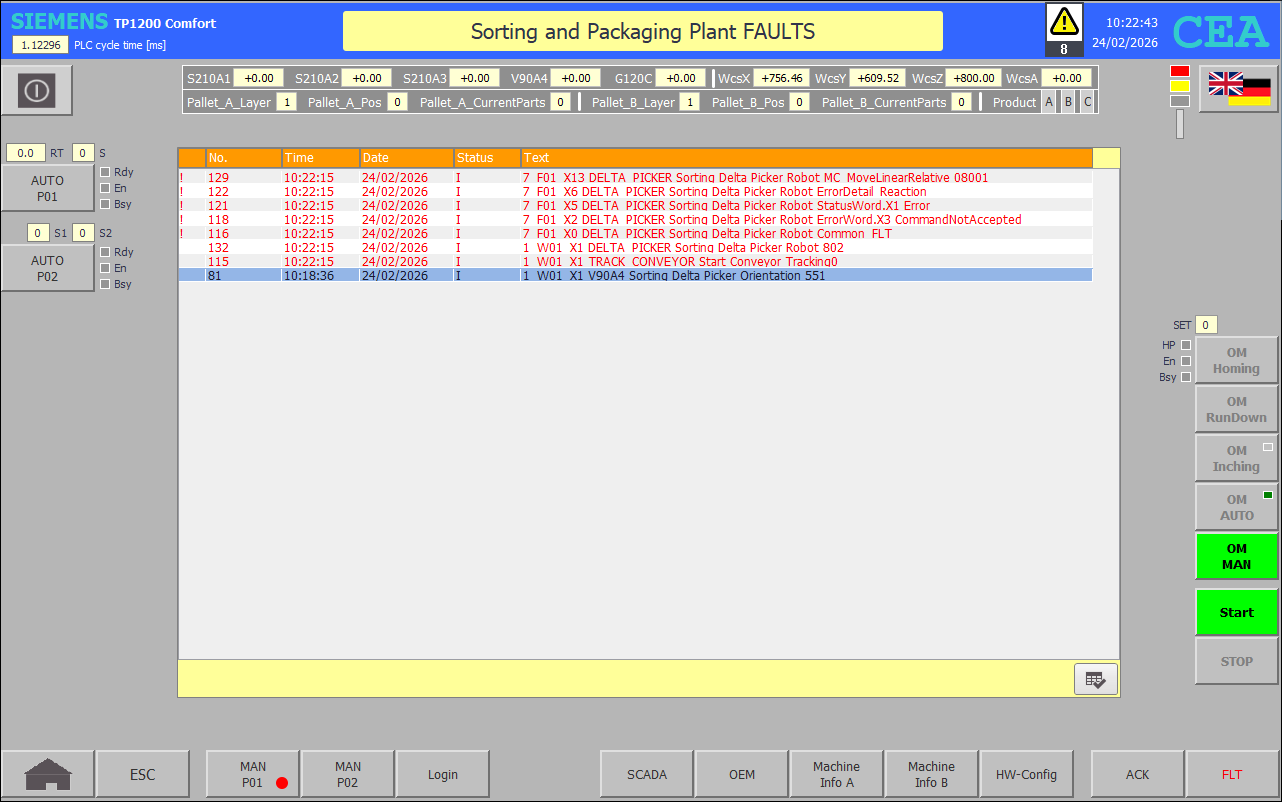Switch language using the UK/German flag

click(x=1238, y=89)
